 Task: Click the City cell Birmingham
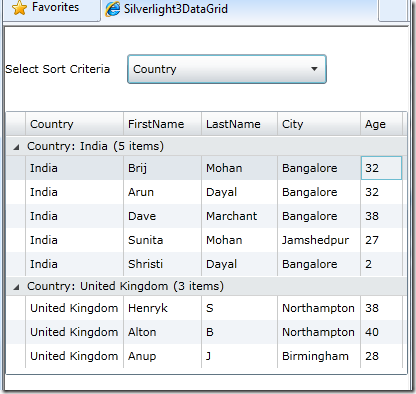pyautogui.click(x=319, y=356)
